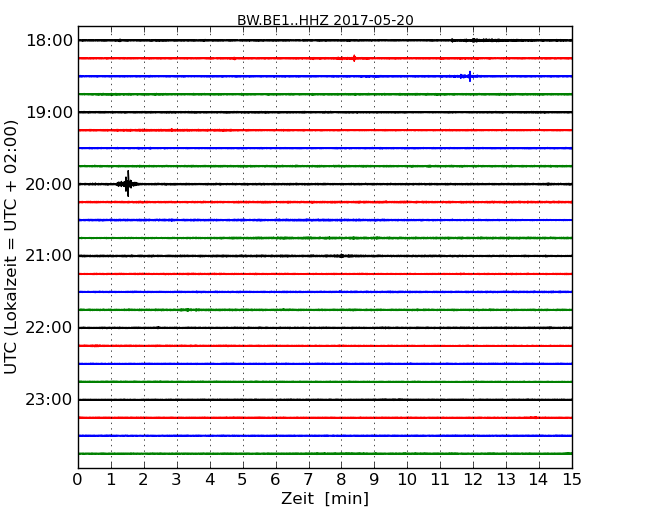Image resolution: width=650 pixels, height=520 pixels.
Task: Click the x-axis tick label 9
Action: coord(374,480)
